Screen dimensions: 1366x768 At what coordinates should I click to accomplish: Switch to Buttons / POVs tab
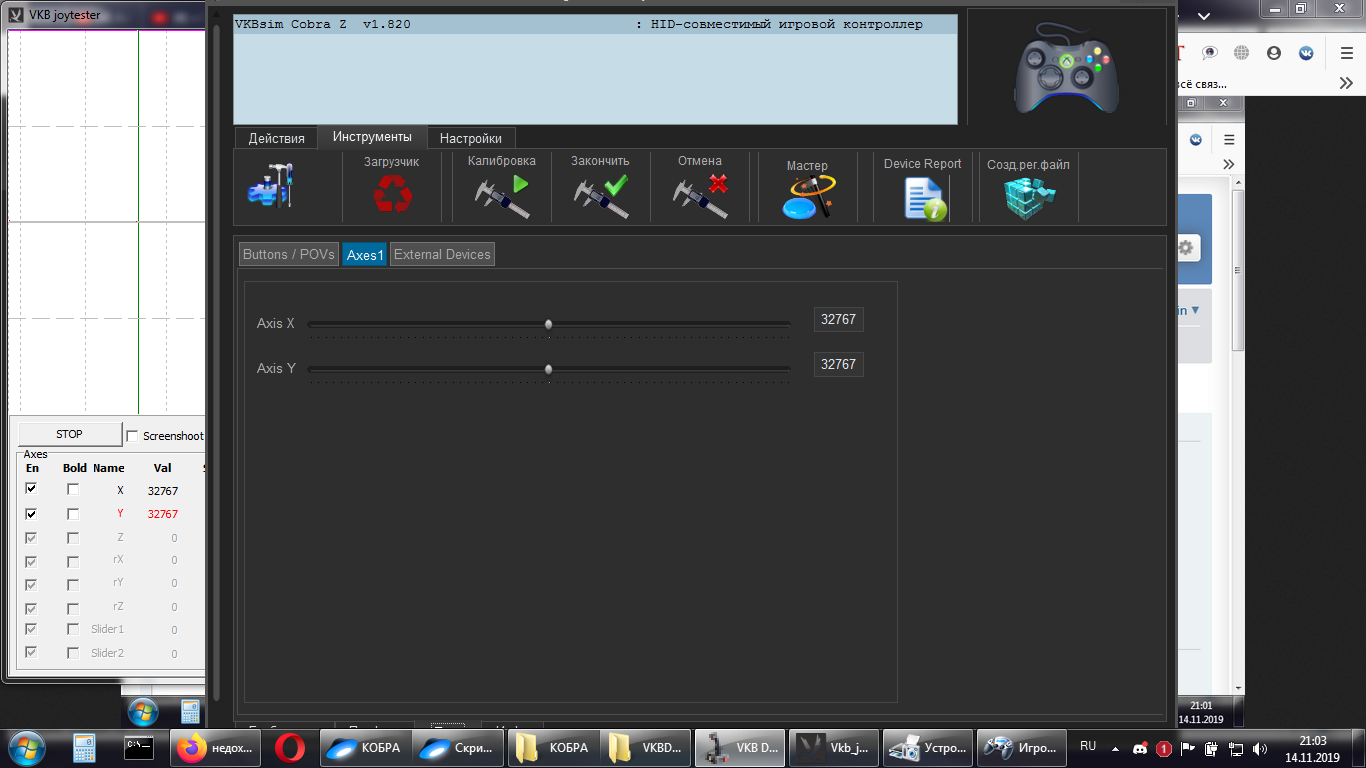[x=289, y=254]
